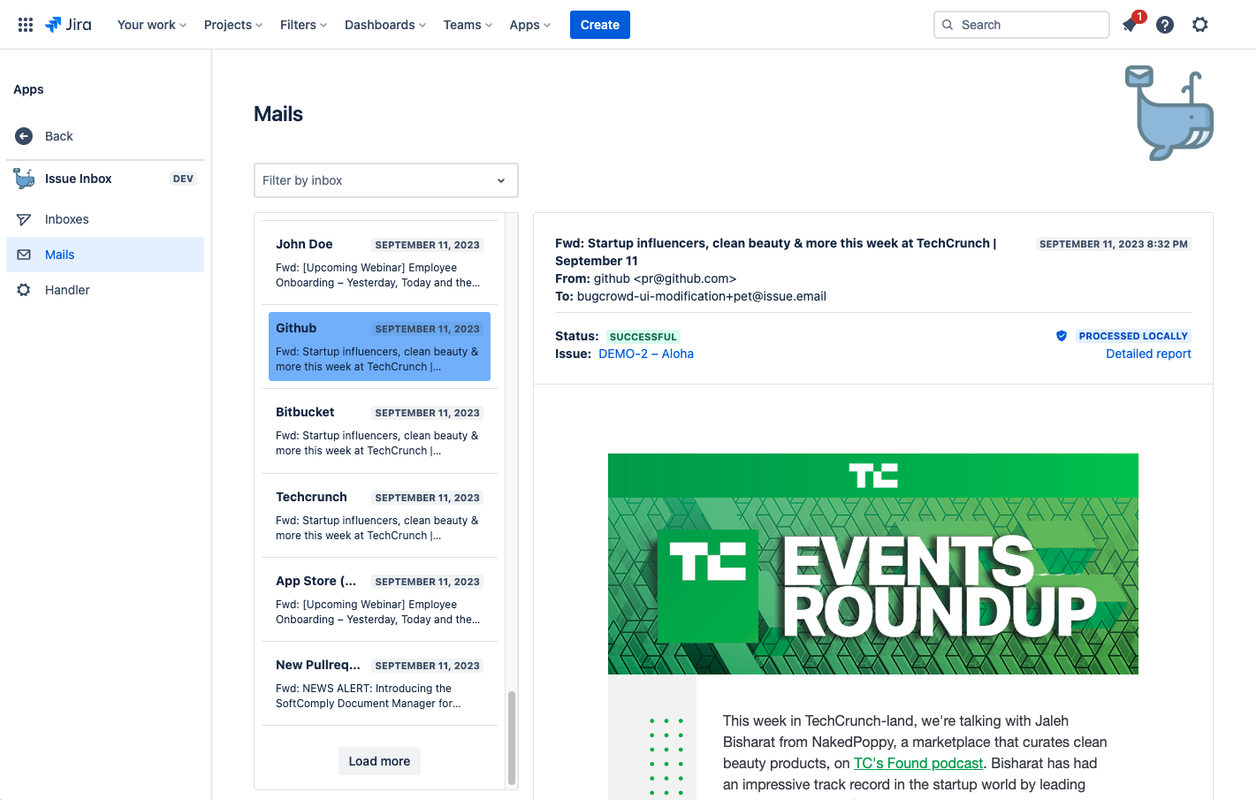Open the Techcrunch mail item
This screenshot has width=1256, height=800.
pos(379,515)
